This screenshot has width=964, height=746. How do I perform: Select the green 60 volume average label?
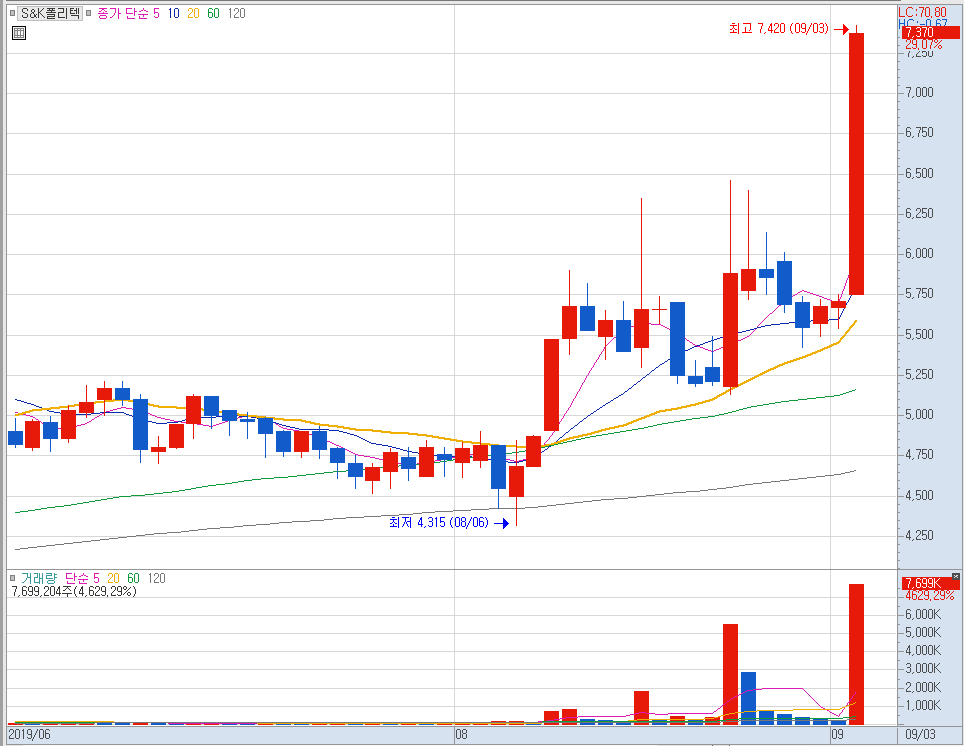tap(133, 578)
